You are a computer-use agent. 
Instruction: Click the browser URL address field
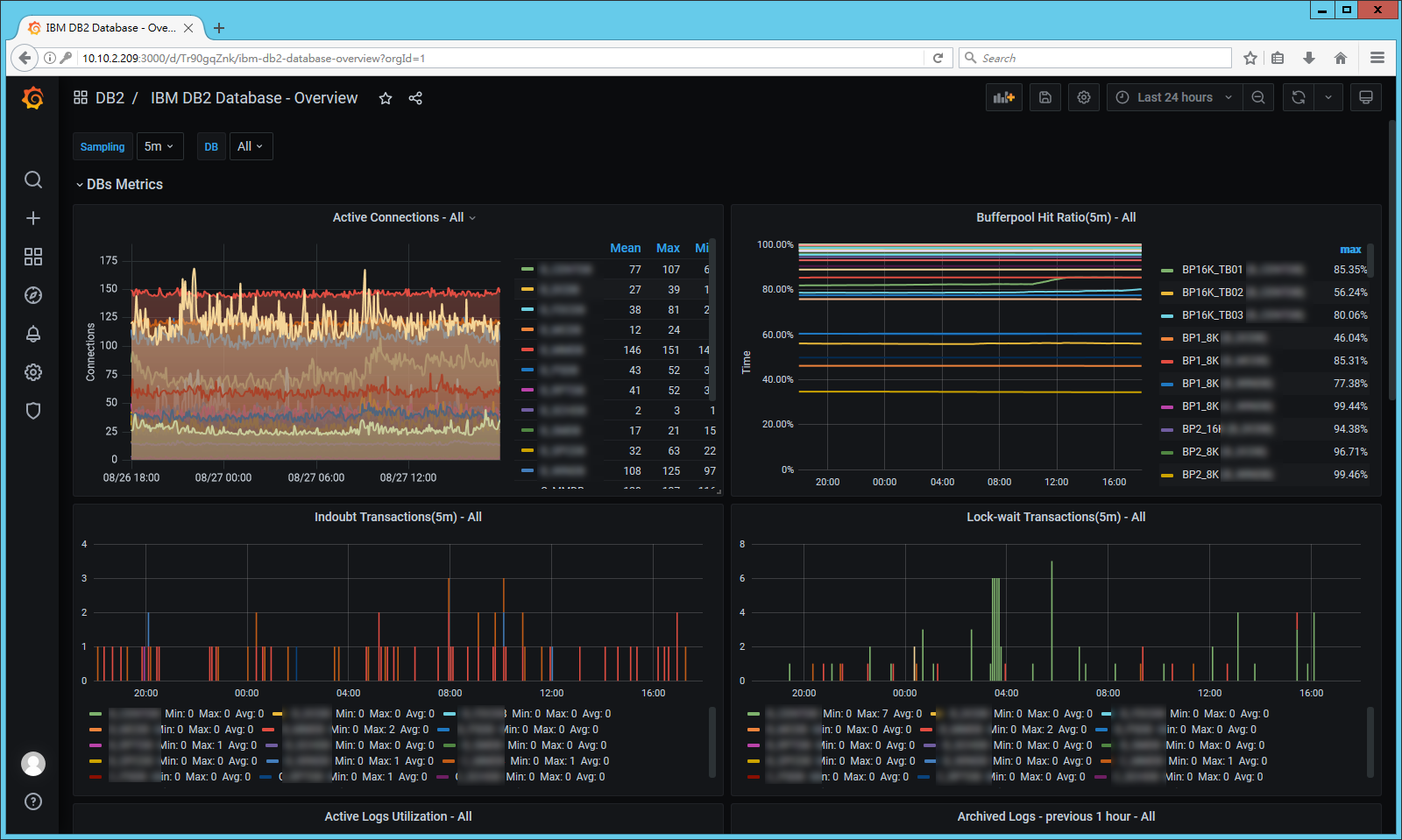pos(499,58)
